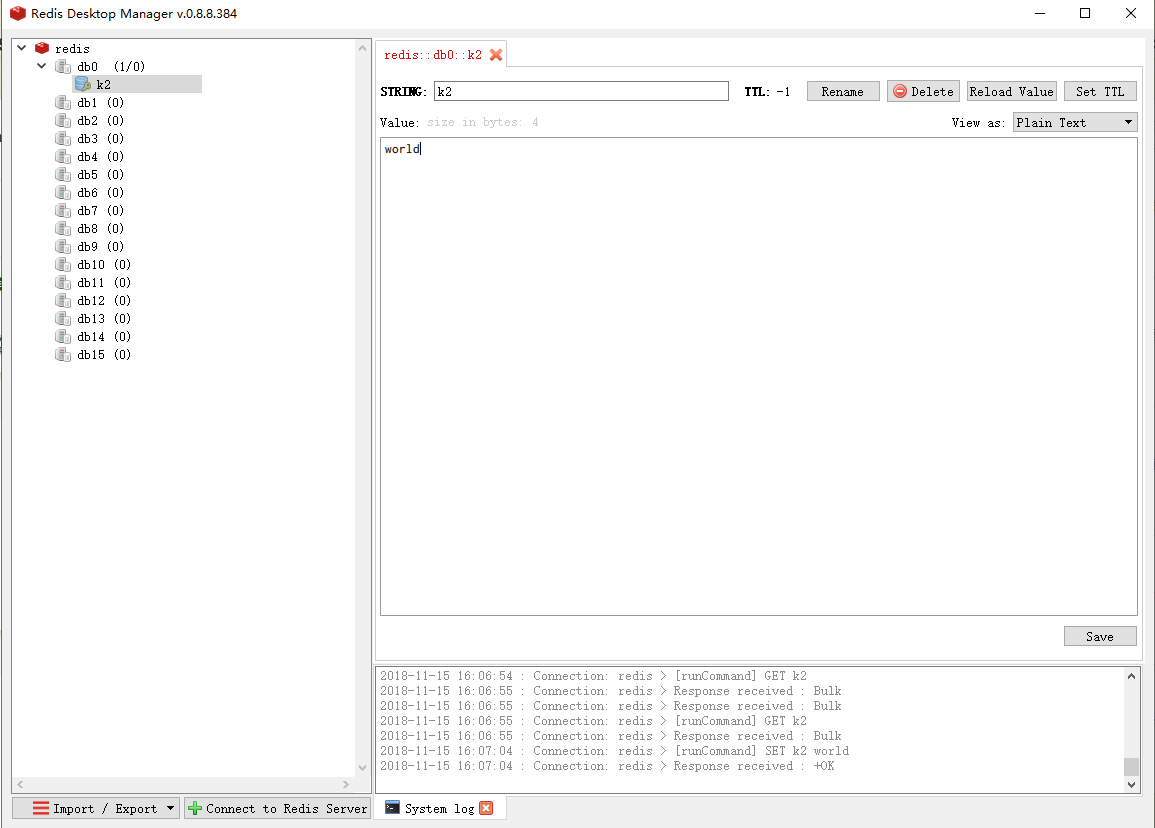Click the db11 database icon
The height and width of the screenshot is (828, 1155).
63,282
